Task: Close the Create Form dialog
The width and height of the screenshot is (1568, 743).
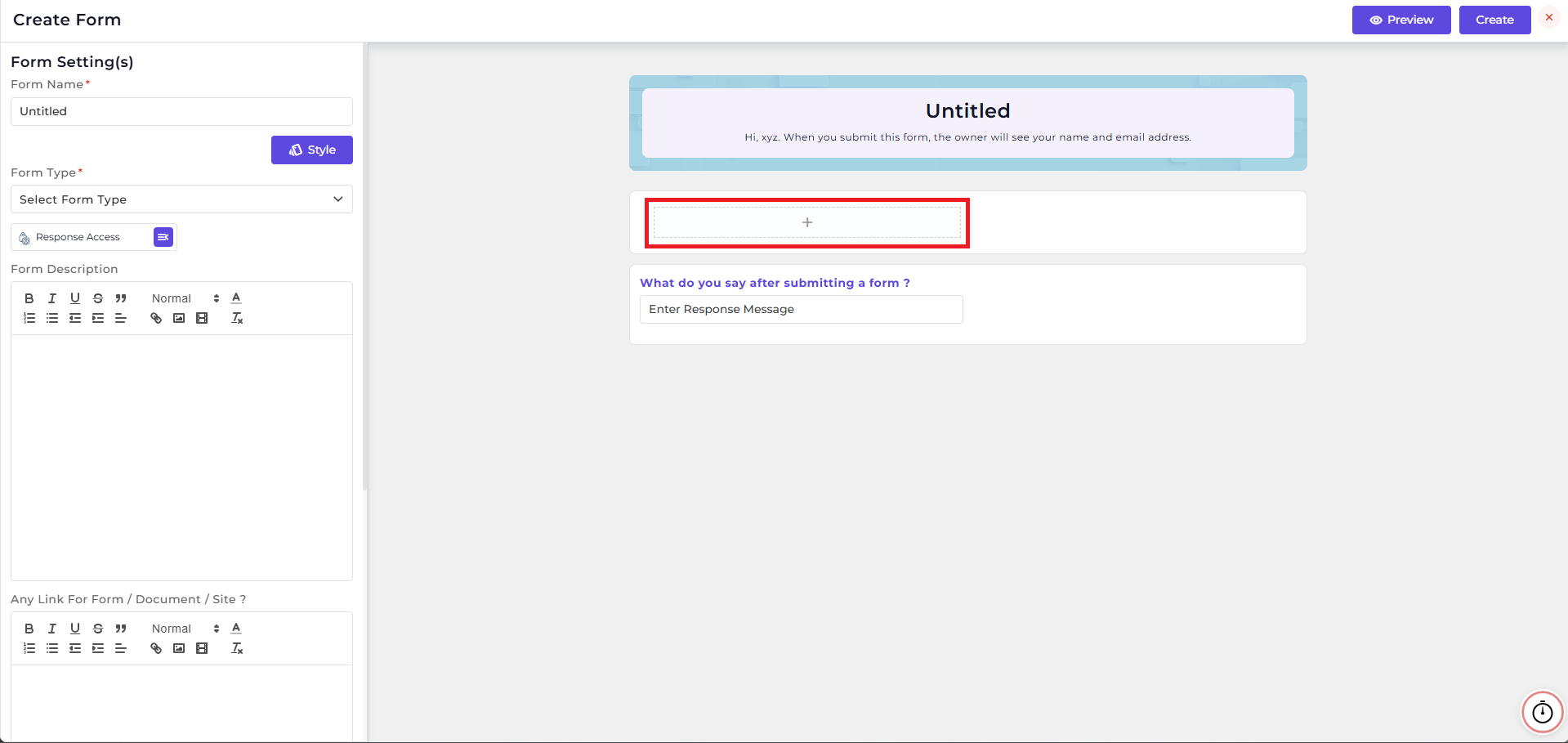Action: 1549,17
